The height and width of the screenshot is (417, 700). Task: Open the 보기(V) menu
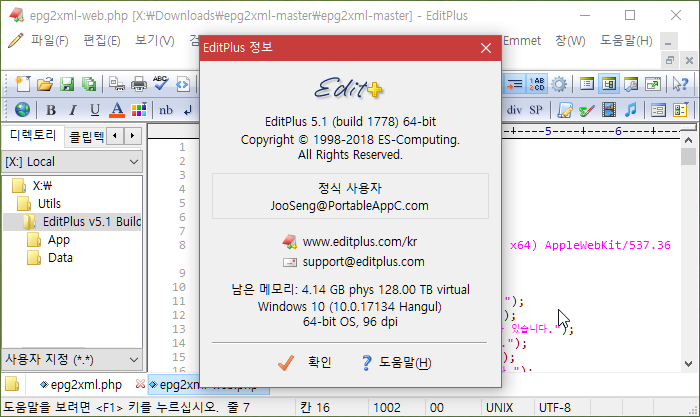[154, 41]
